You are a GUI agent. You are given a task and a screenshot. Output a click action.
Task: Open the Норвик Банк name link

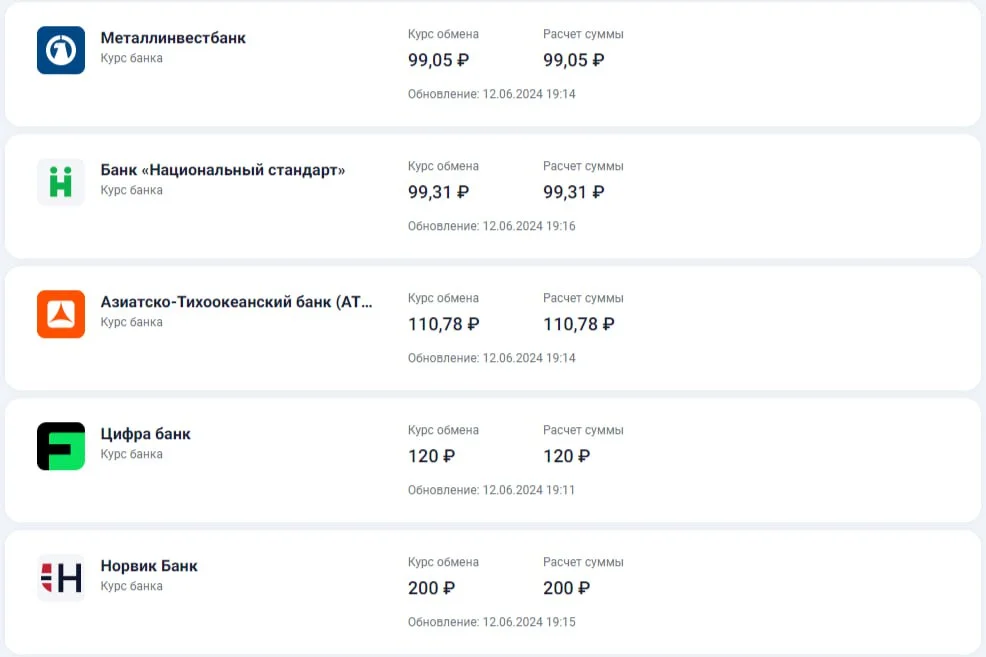click(149, 566)
